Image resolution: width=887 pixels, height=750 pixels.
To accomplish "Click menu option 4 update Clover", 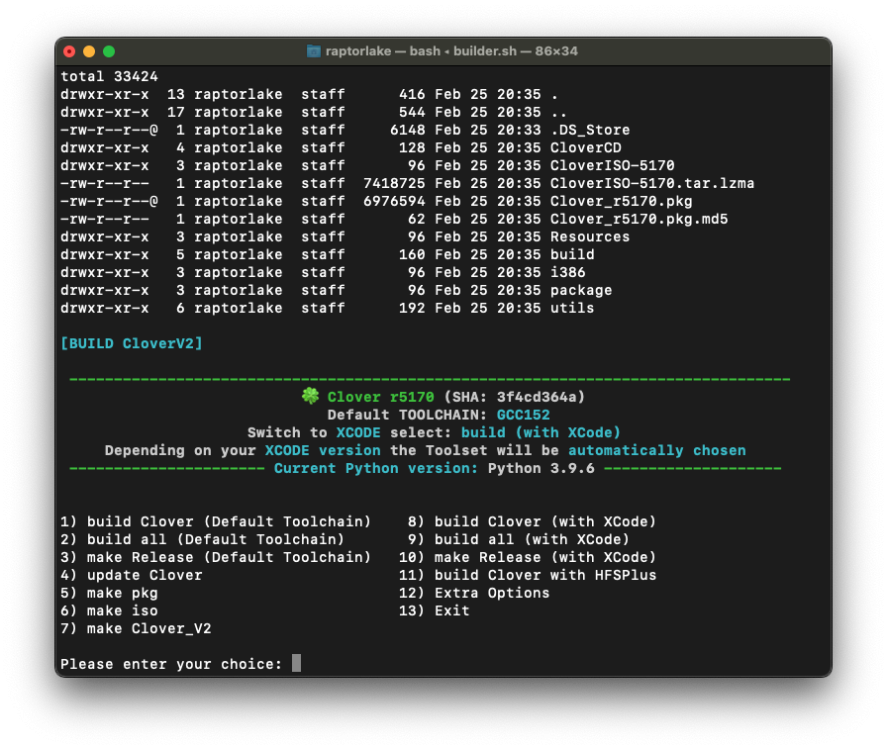I will tap(131, 575).
